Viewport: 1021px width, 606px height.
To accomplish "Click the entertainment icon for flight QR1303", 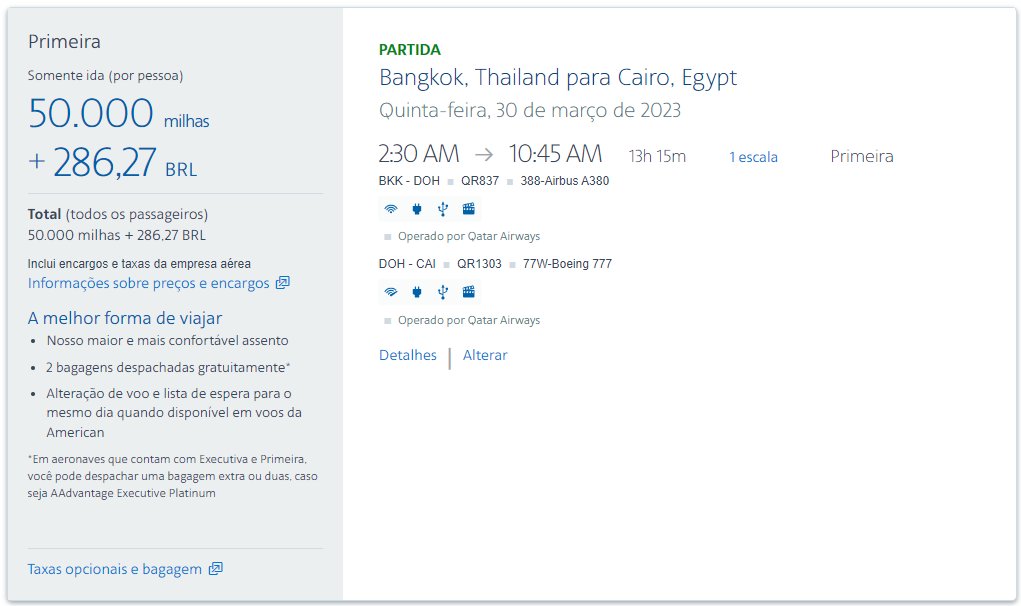I will 469,292.
